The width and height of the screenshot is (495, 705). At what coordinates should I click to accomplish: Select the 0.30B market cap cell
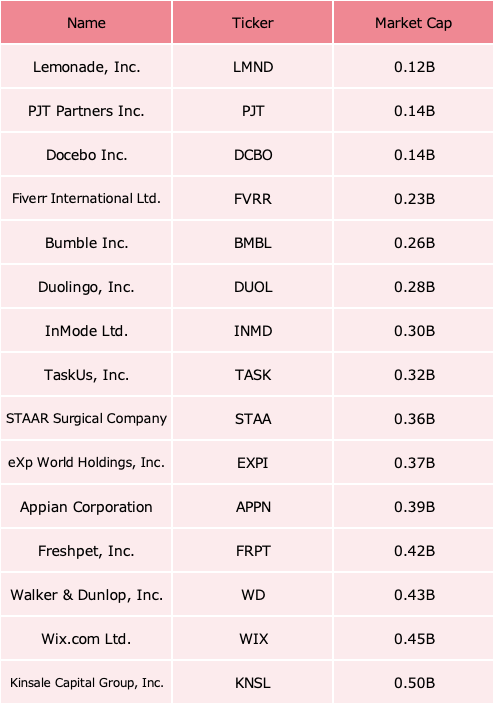(413, 330)
